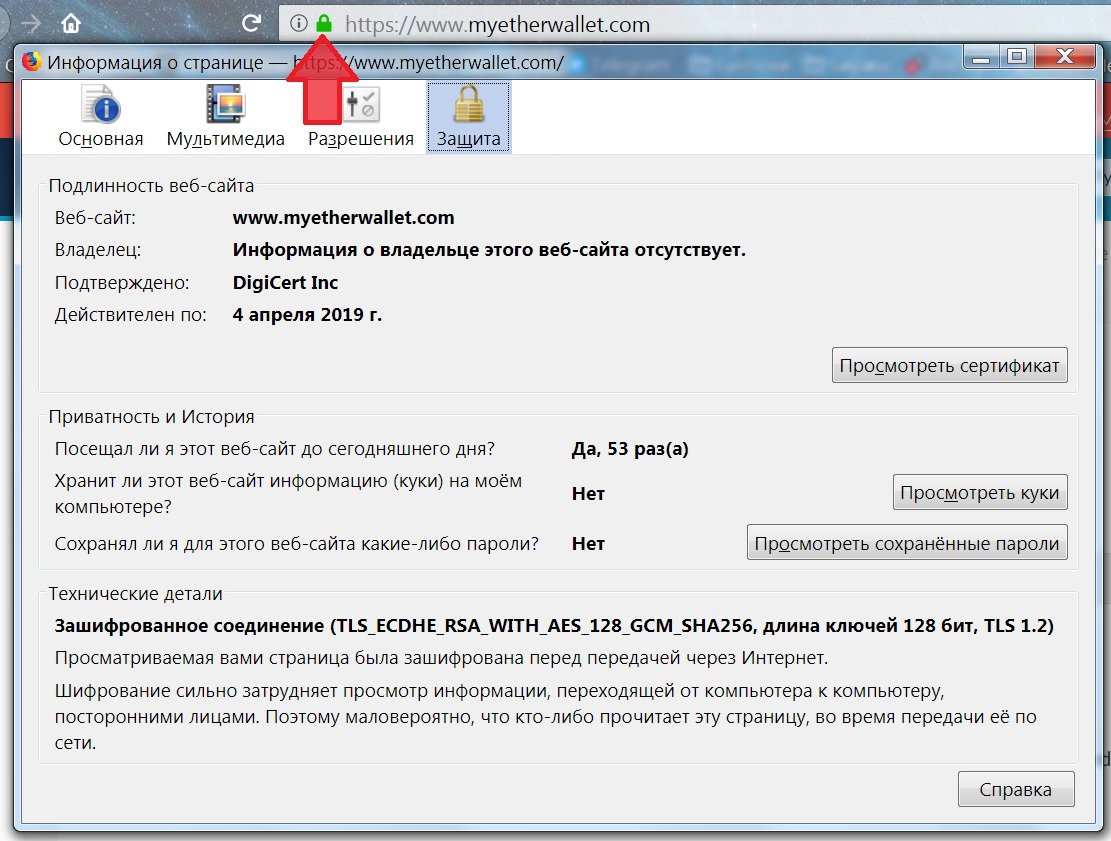This screenshot has height=841, width=1111.
Task: Click the browser forward arrow
Action: point(30,23)
